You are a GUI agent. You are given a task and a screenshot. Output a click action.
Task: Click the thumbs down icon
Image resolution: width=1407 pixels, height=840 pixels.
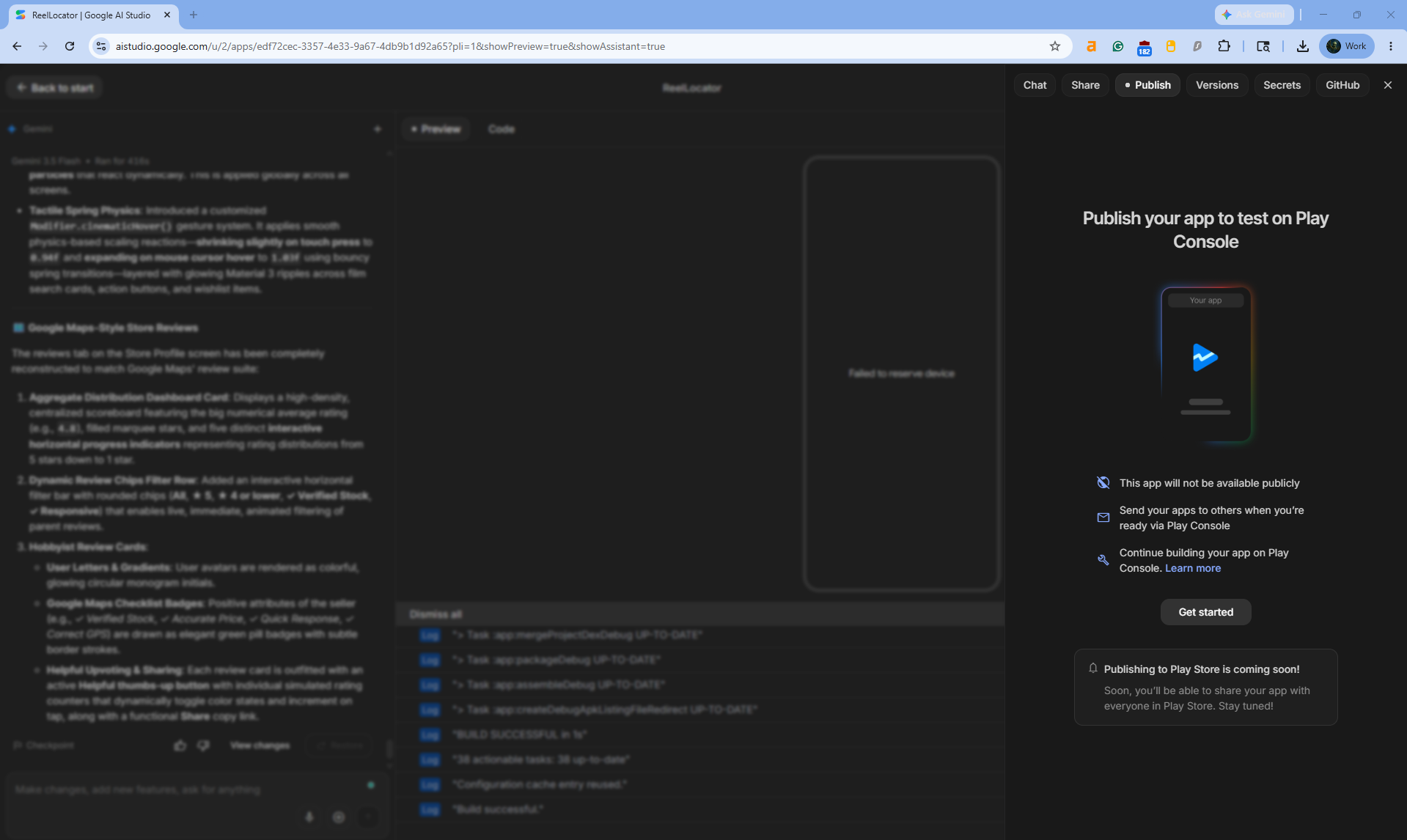click(x=204, y=745)
